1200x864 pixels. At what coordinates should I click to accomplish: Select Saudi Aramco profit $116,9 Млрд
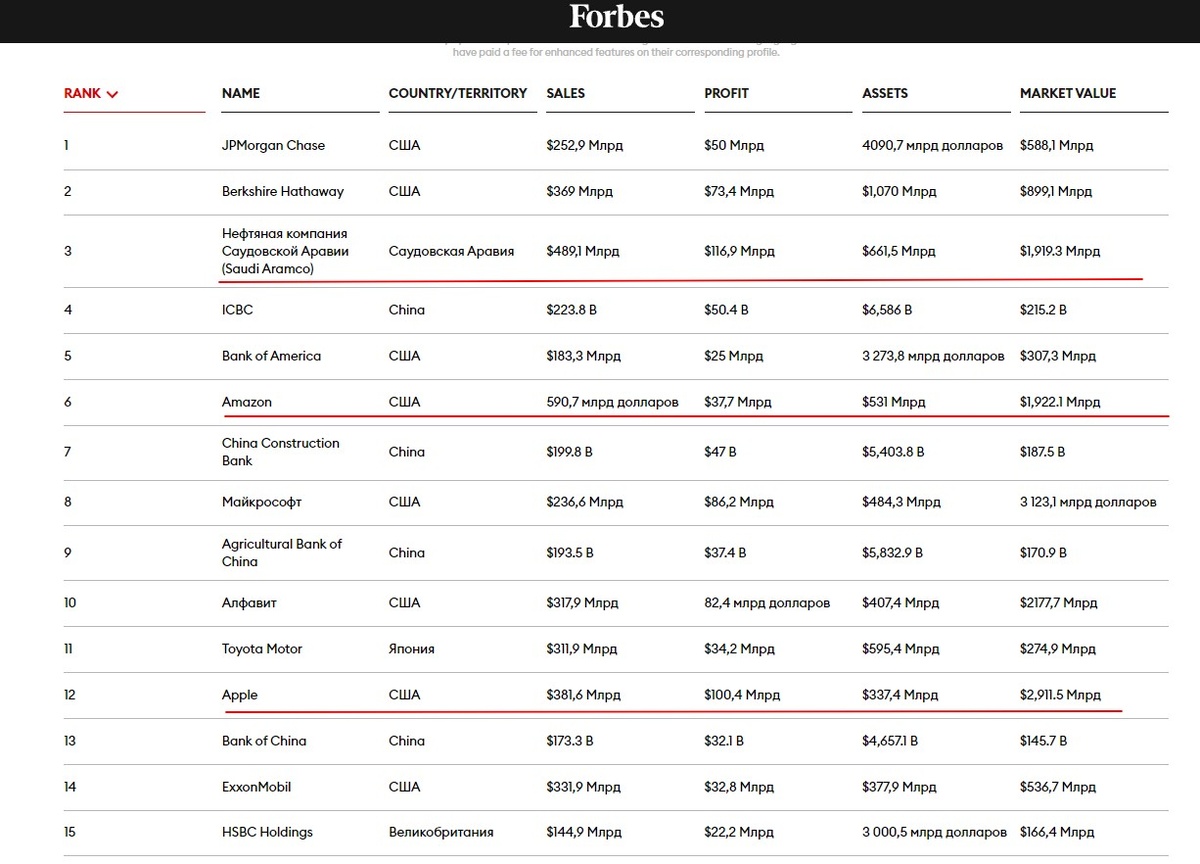(x=740, y=251)
